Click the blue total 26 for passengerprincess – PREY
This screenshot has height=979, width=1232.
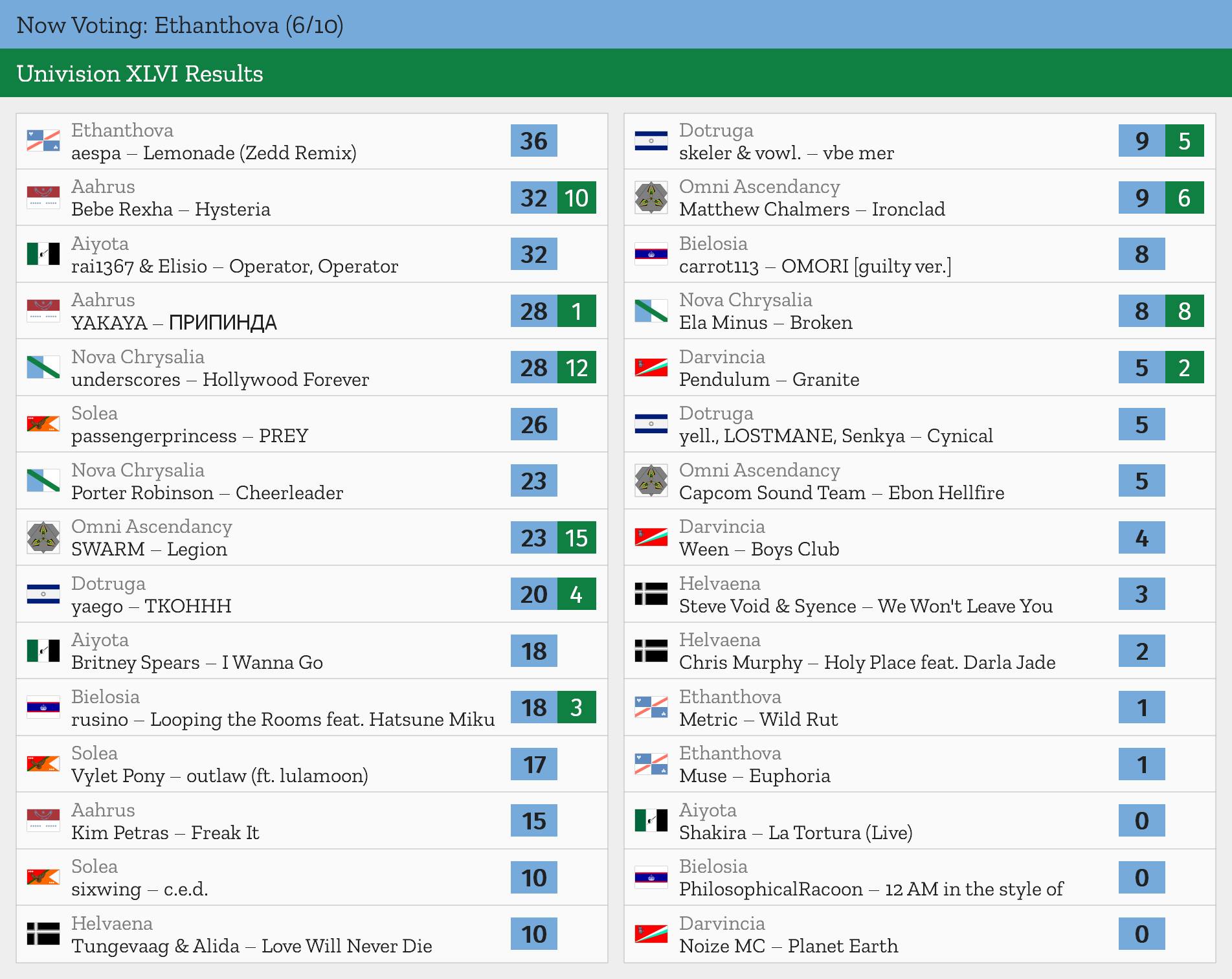534,424
